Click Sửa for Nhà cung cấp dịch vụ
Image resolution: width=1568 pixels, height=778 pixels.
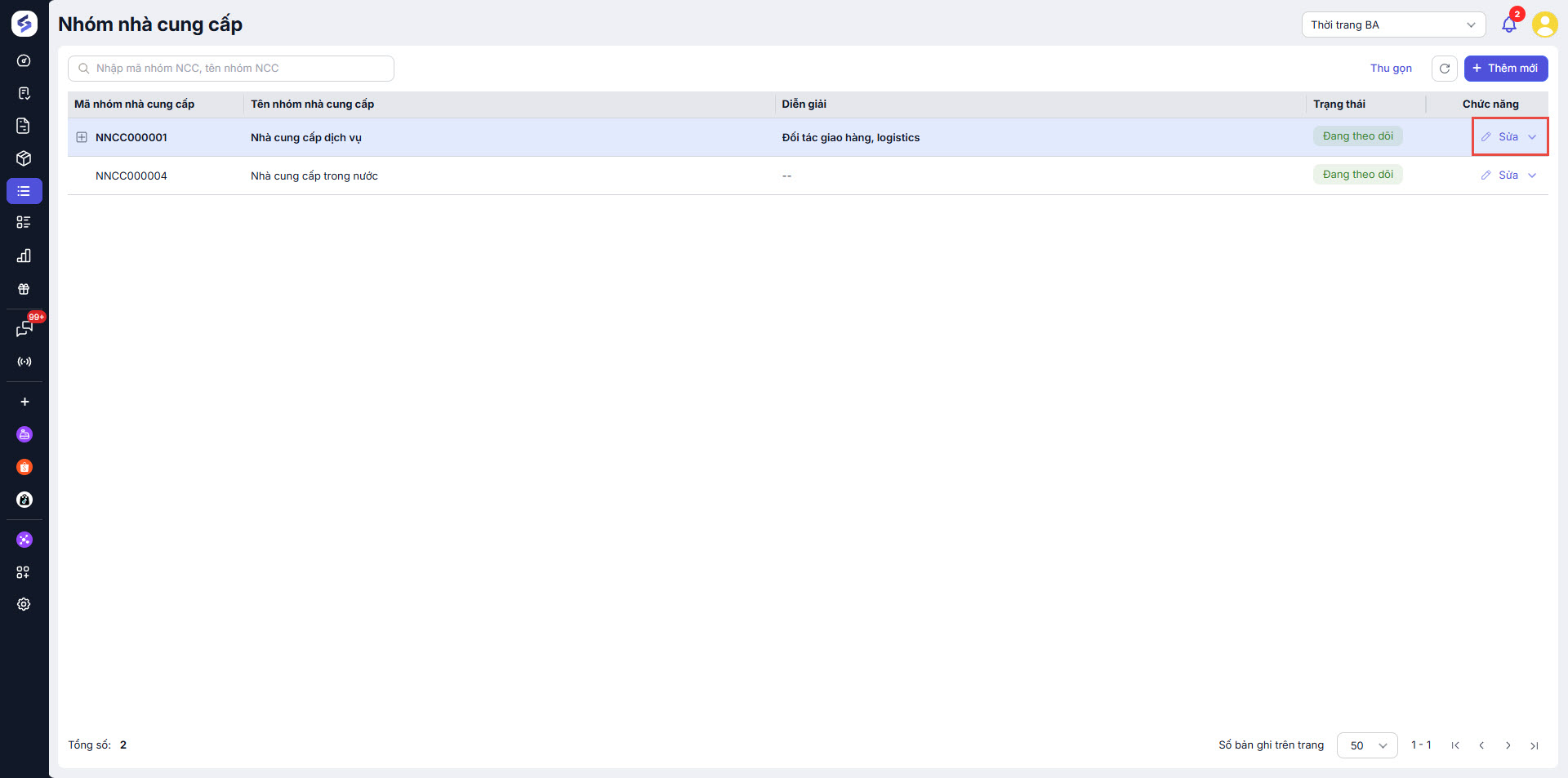[x=1508, y=137]
